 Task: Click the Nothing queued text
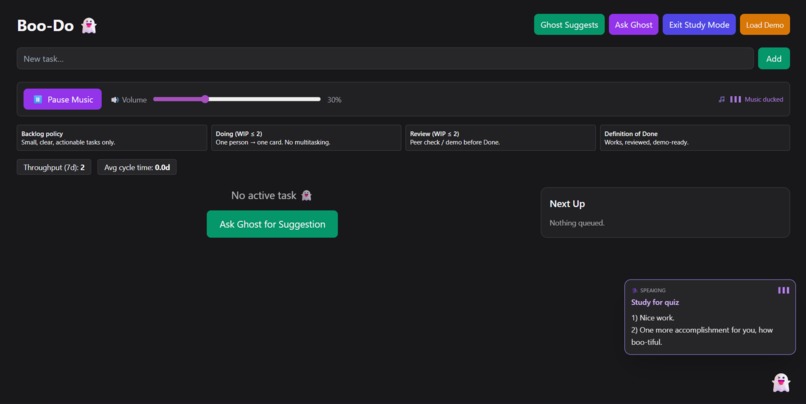pos(577,223)
